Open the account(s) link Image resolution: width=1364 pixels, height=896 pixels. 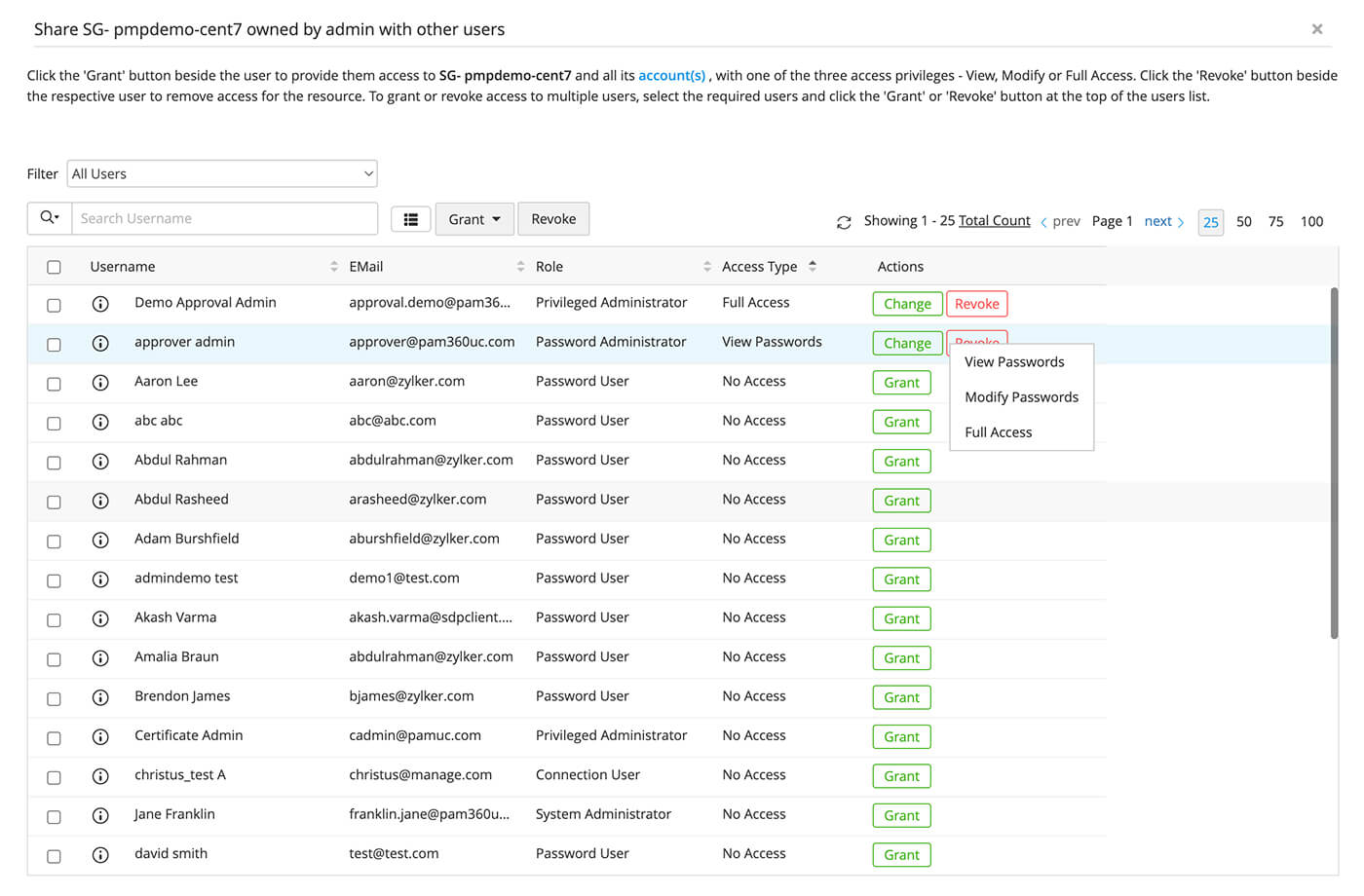[x=671, y=75]
